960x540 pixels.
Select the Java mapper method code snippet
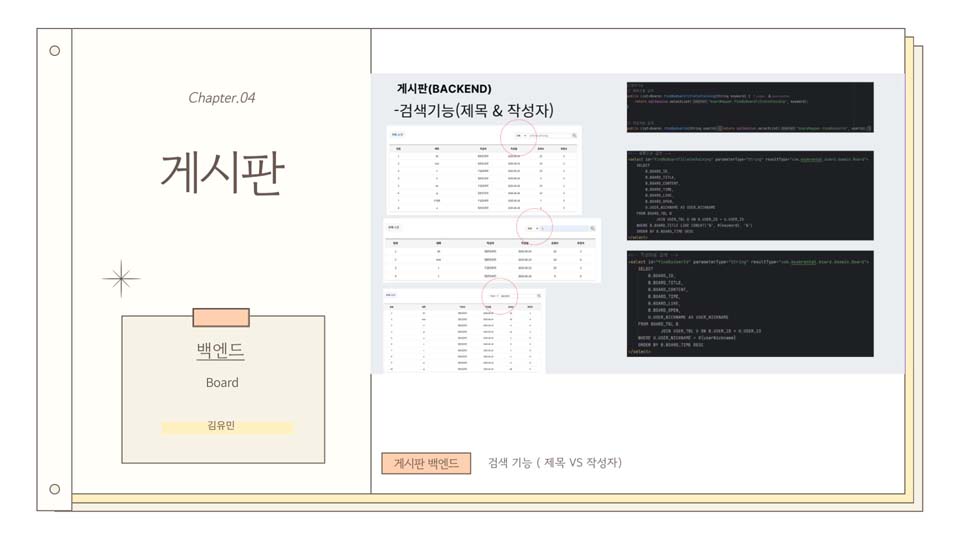[750, 107]
